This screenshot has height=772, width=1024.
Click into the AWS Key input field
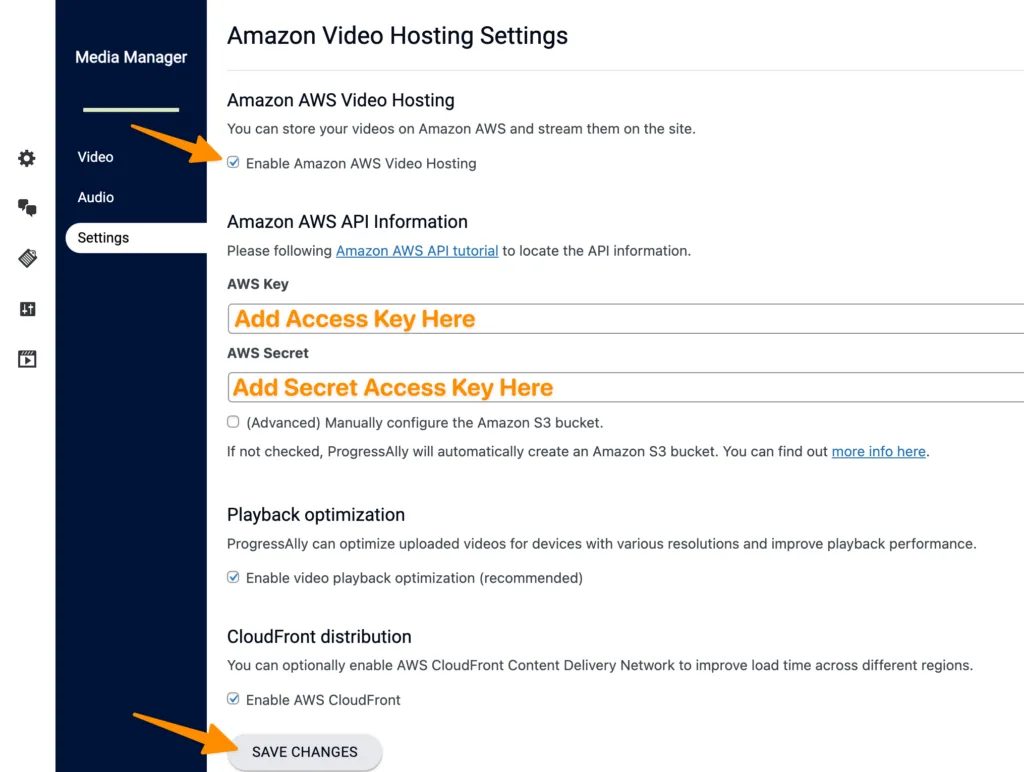click(x=626, y=319)
